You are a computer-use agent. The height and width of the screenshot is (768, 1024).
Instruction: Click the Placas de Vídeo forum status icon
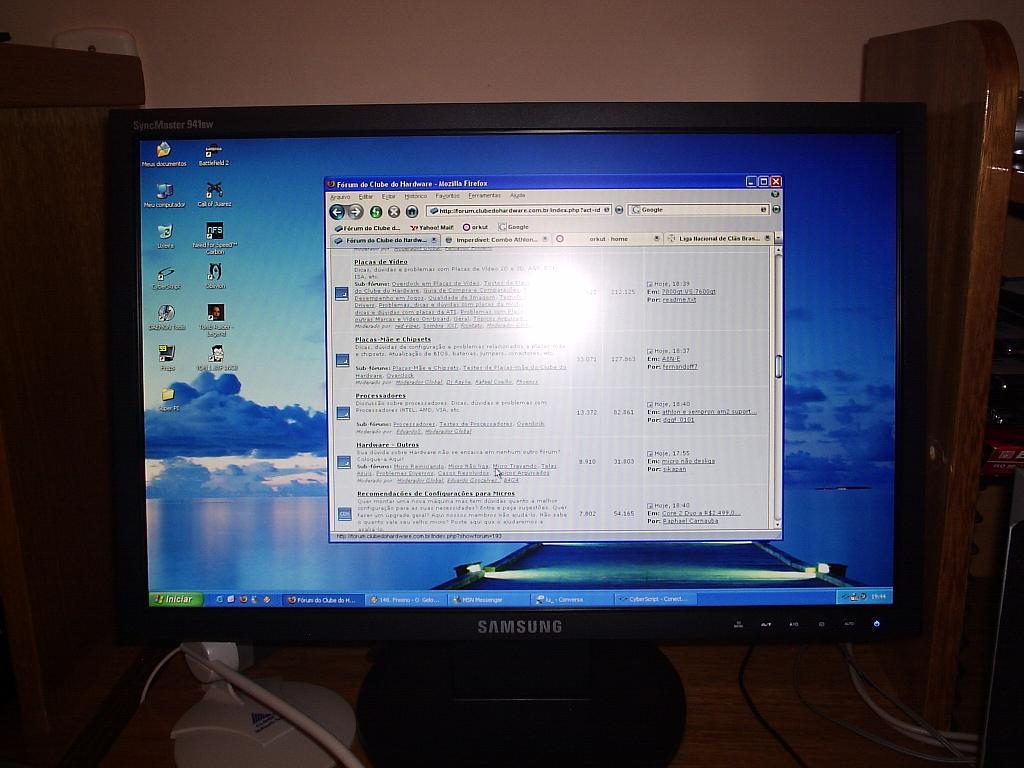point(342,294)
